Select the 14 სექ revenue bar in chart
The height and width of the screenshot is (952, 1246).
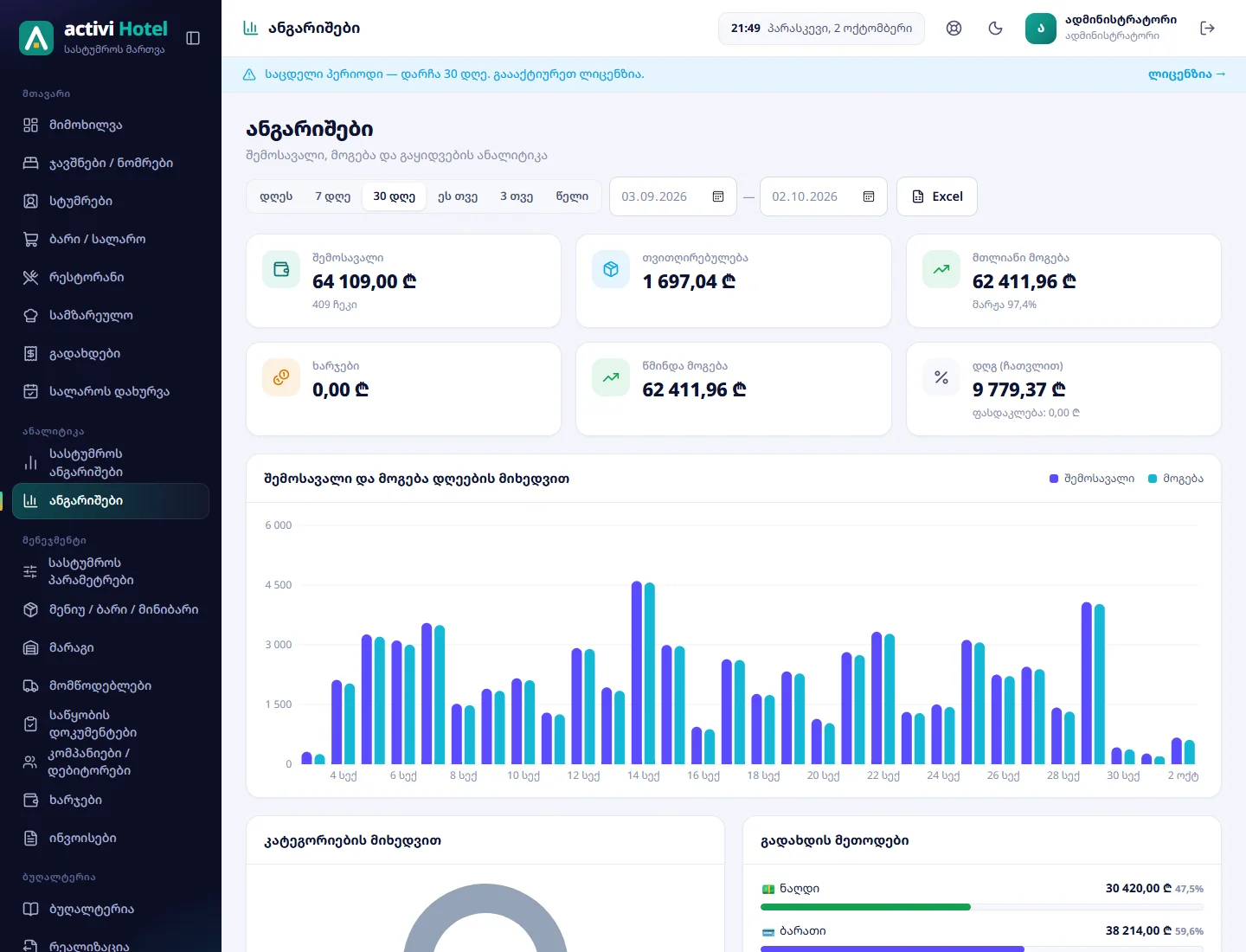[637, 672]
